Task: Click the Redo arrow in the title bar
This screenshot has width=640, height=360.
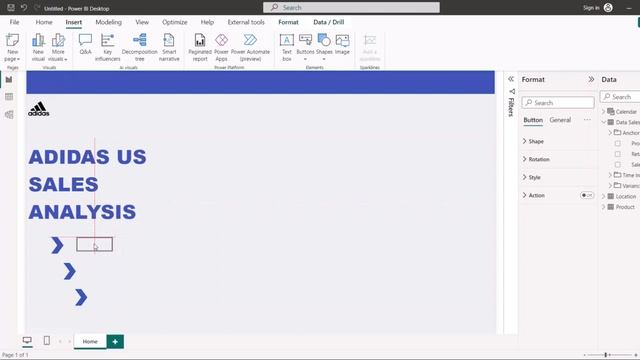Action: pos(37,8)
